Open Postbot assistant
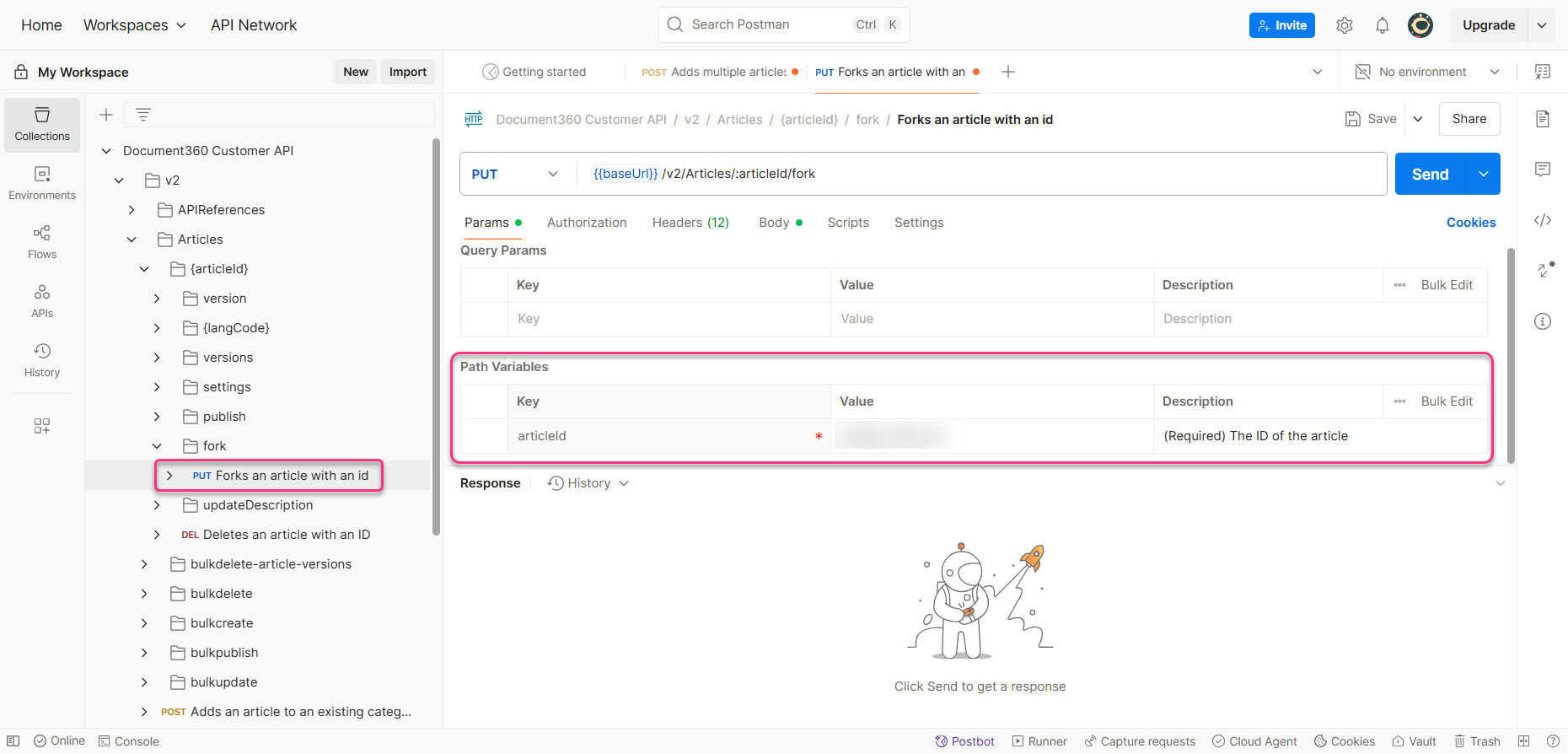This screenshot has height=754, width=1568. coord(965,741)
